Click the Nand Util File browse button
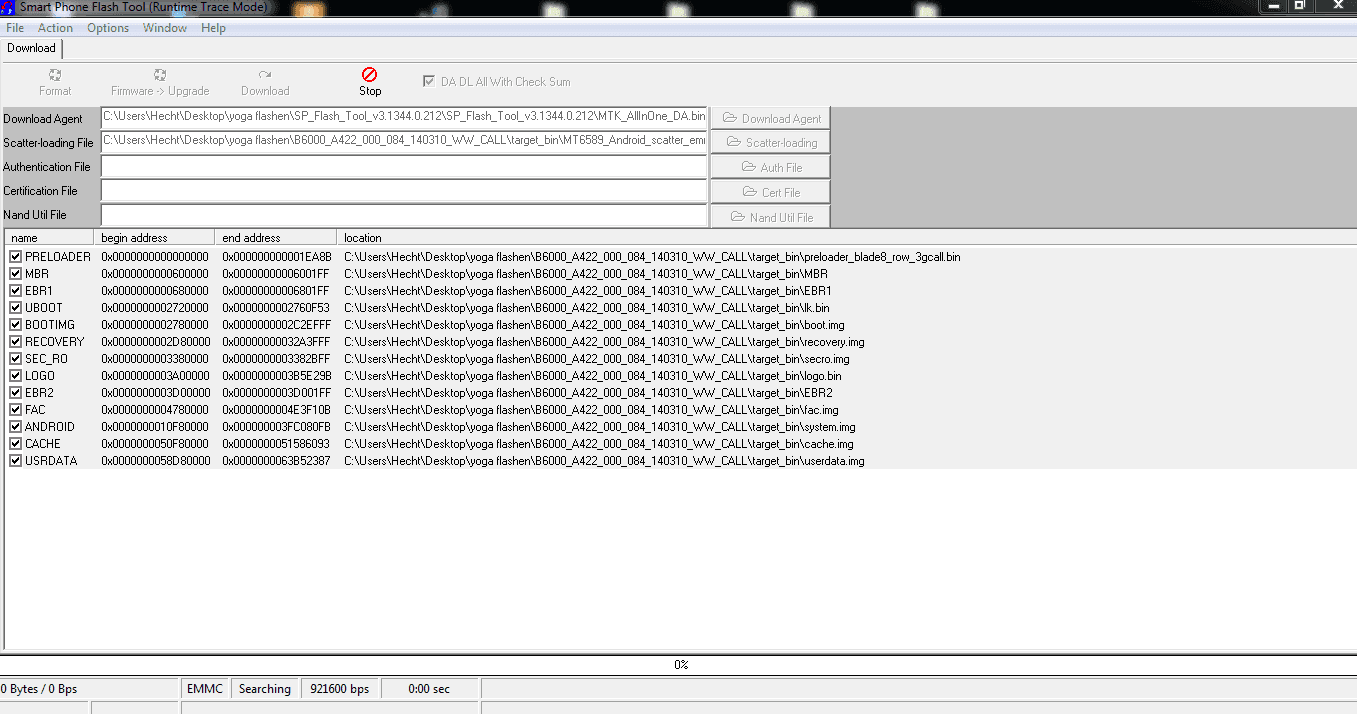1357x714 pixels. coord(770,217)
